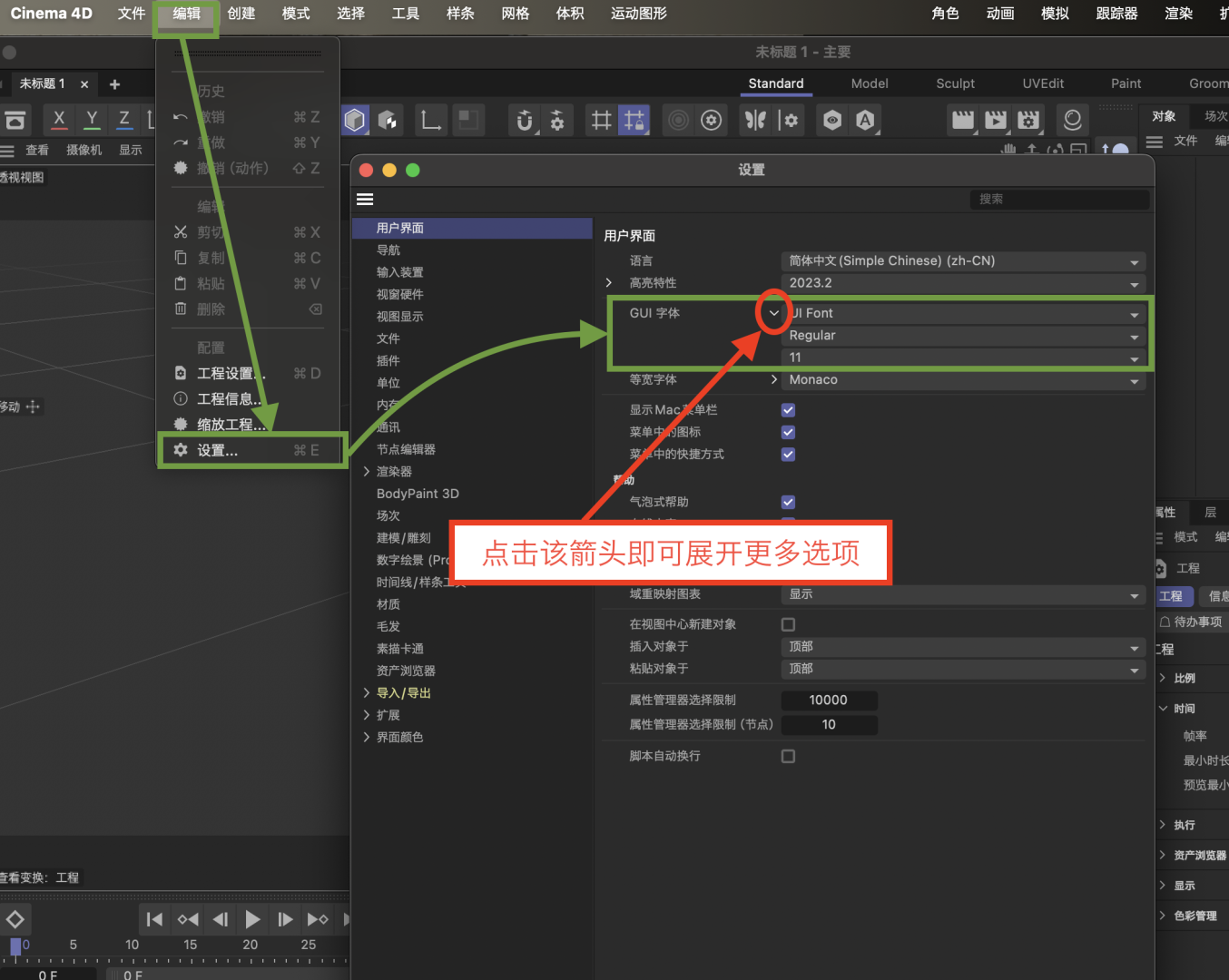
Task: Click the timeline playhead at frame 0
Action: (x=15, y=946)
